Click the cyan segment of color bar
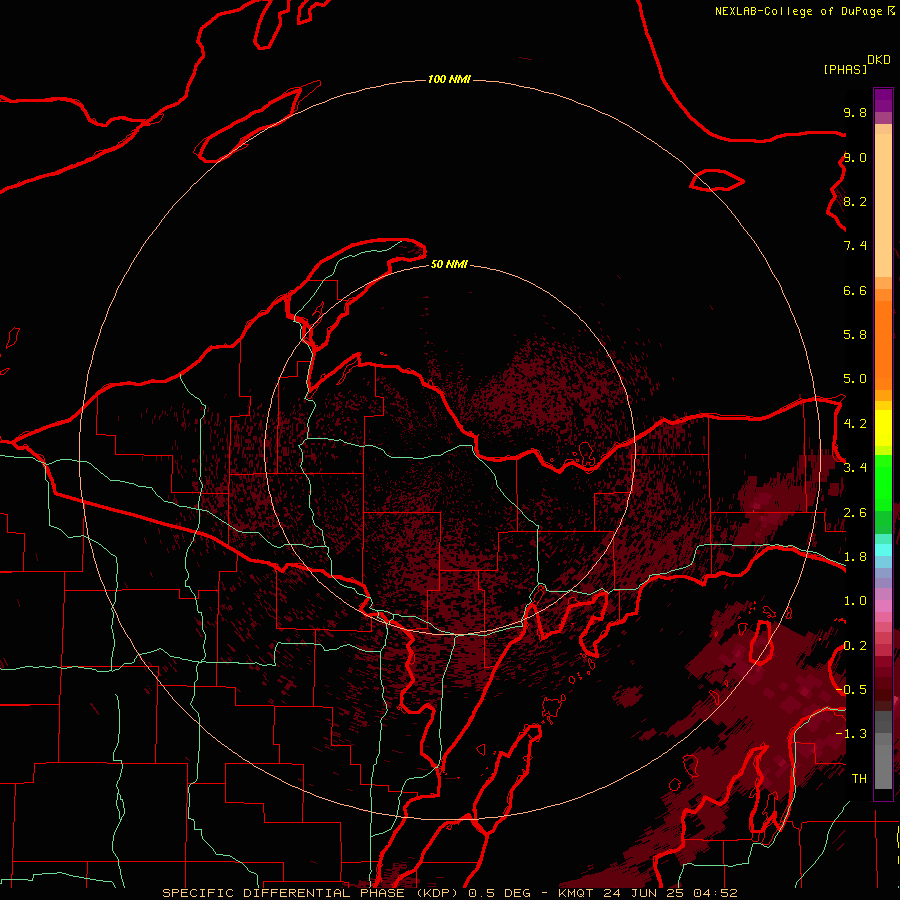Screen dimensions: 900x900 pos(883,550)
